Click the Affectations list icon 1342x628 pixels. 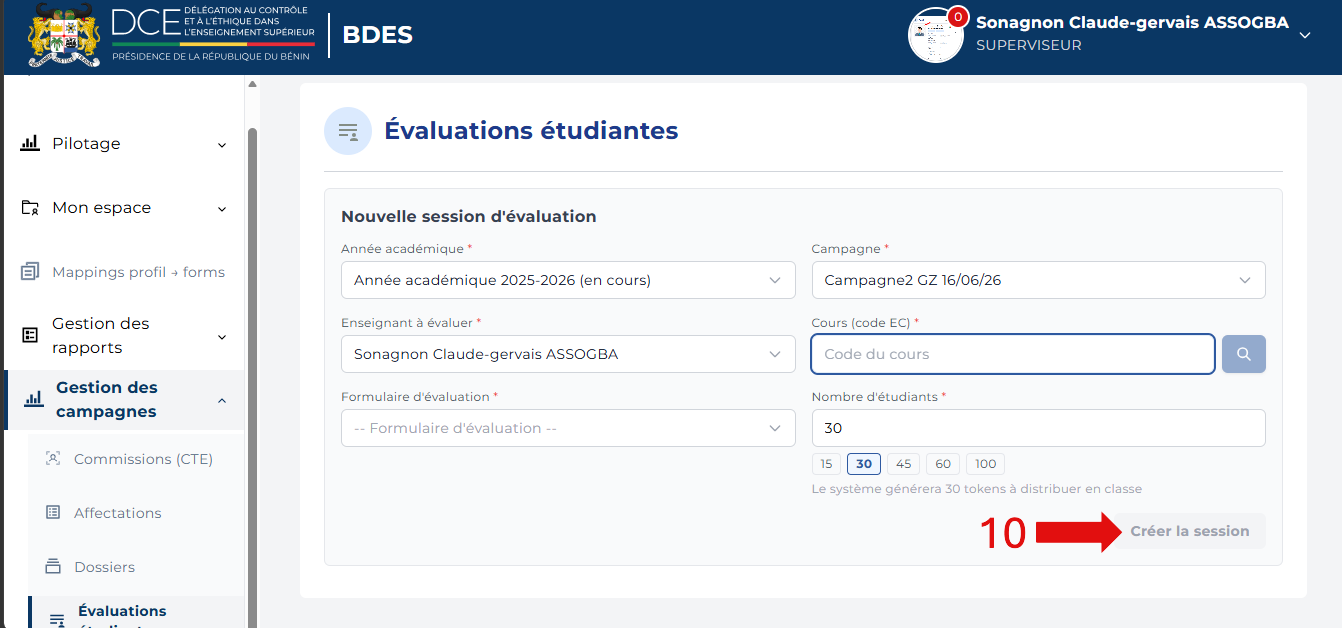pyautogui.click(x=54, y=513)
